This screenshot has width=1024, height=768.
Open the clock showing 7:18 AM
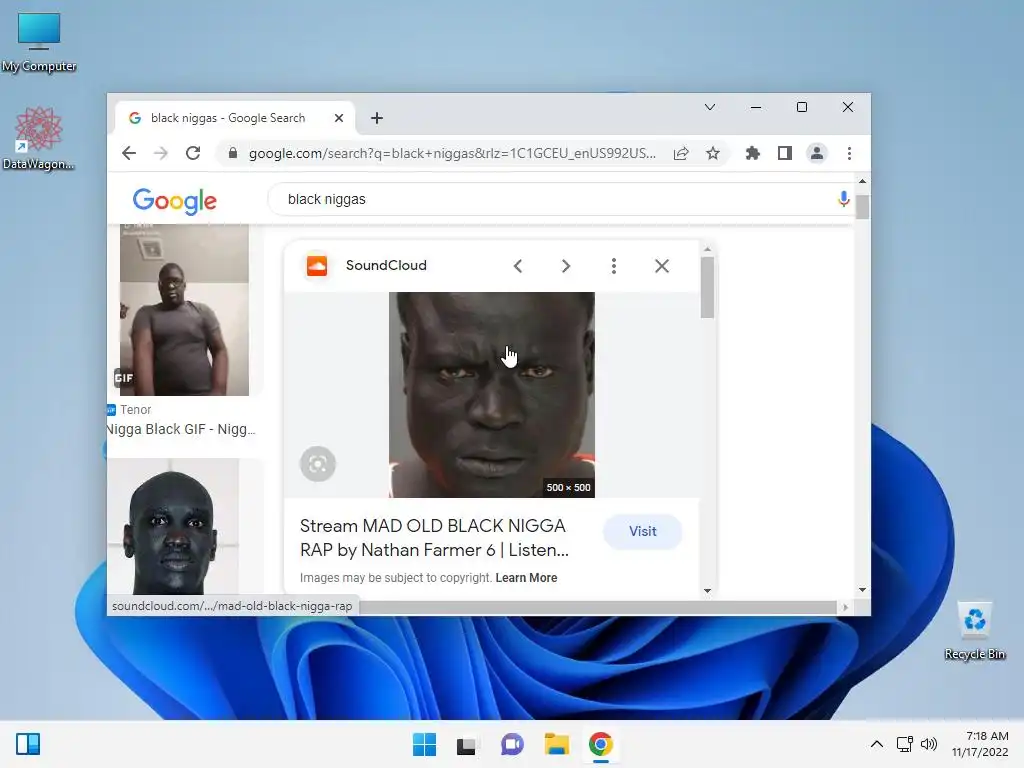tap(980, 744)
